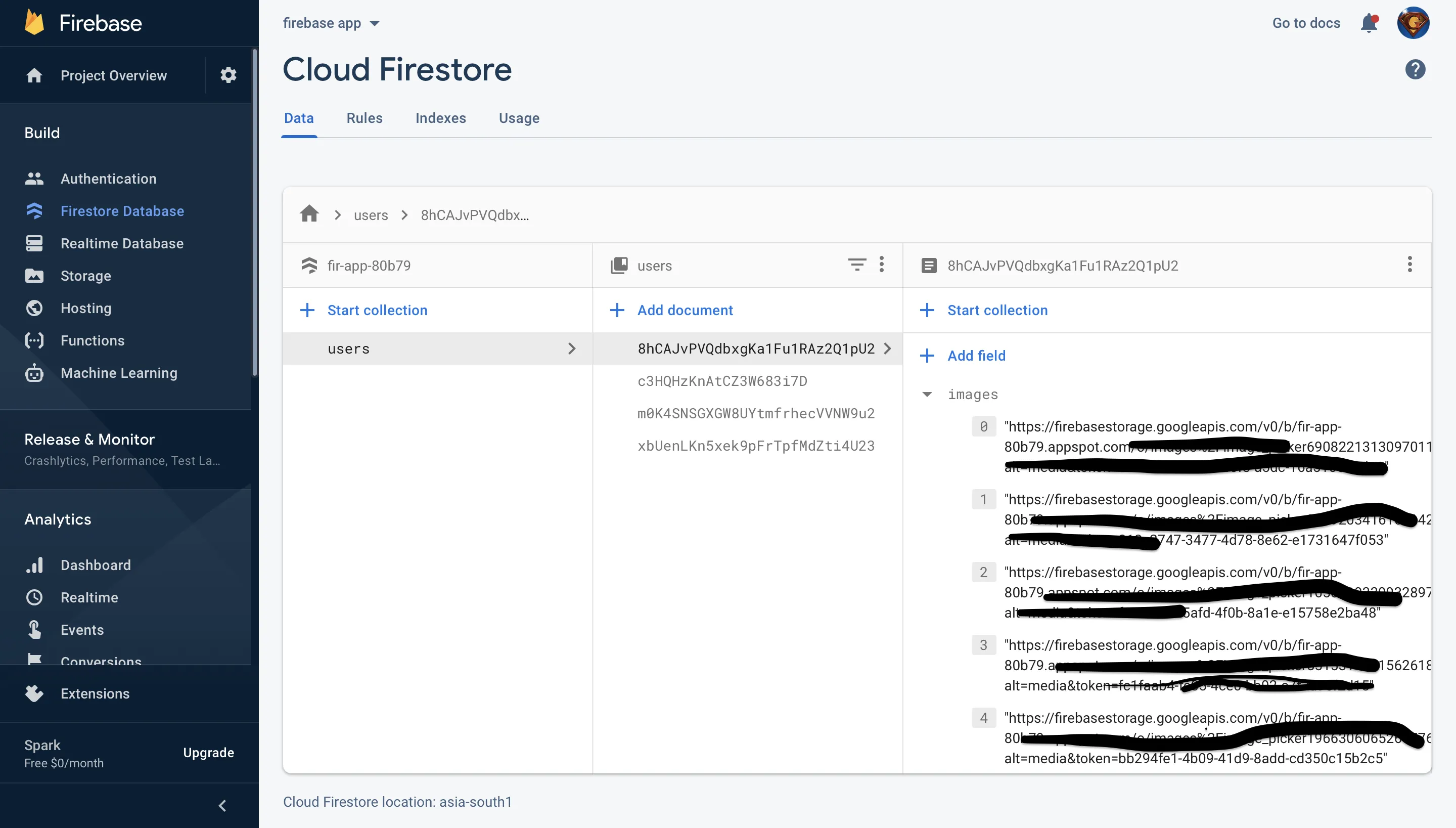
Task: Open Storage in the sidebar
Action: (x=85, y=276)
